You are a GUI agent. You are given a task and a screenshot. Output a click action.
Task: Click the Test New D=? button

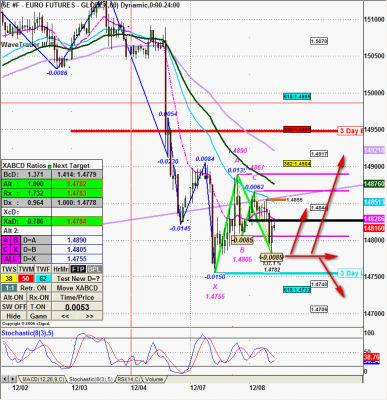click(77, 278)
